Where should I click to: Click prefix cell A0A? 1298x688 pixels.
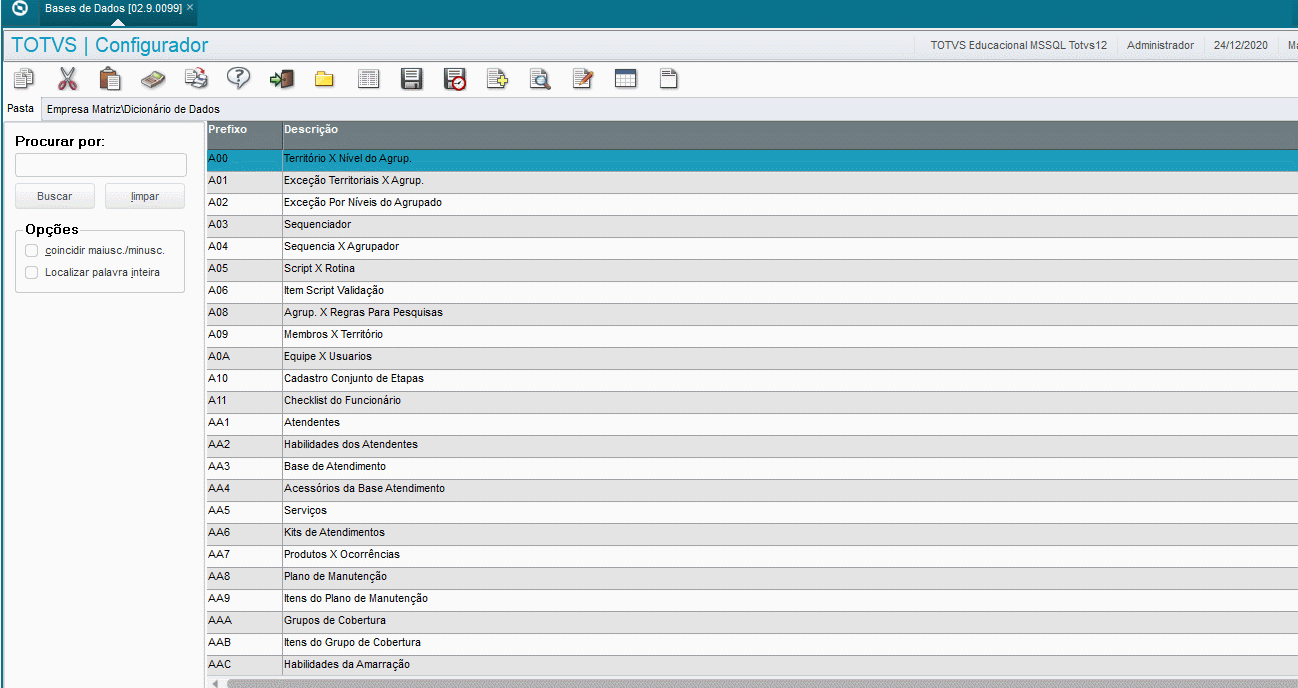coord(244,357)
